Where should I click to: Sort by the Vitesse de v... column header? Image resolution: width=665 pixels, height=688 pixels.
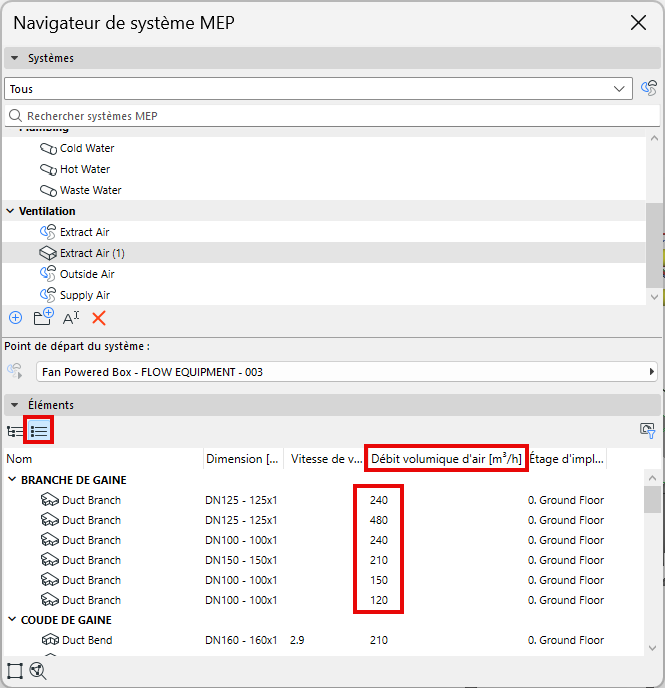325,459
